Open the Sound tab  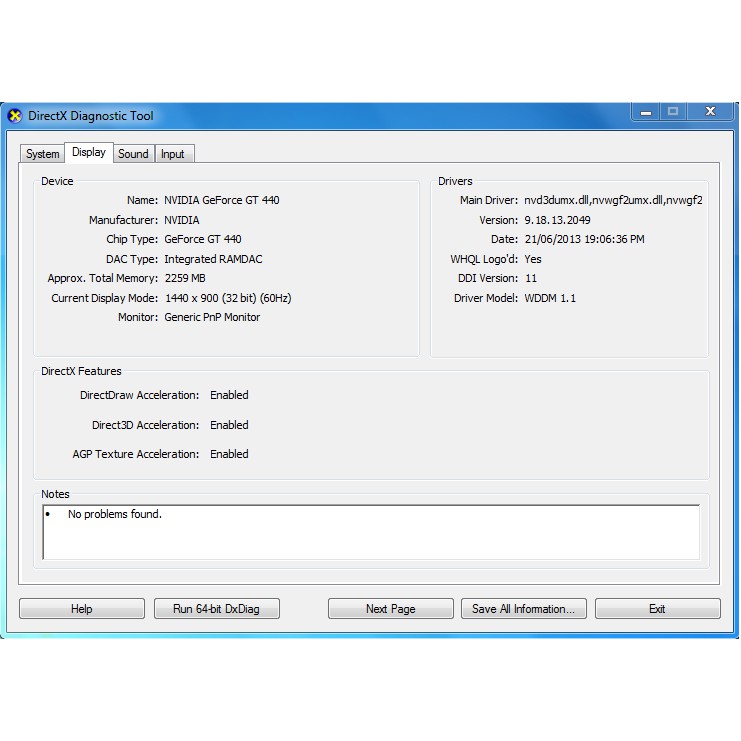coord(133,154)
